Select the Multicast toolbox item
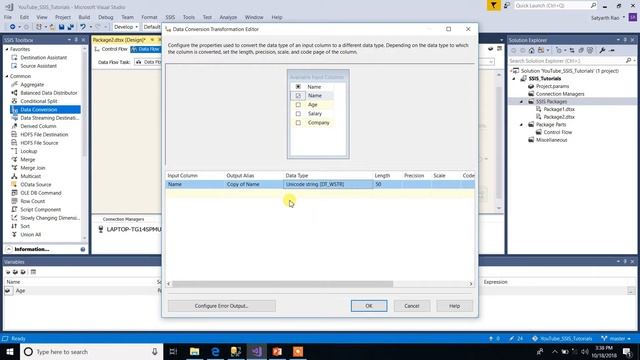The image size is (640, 360). (31, 176)
